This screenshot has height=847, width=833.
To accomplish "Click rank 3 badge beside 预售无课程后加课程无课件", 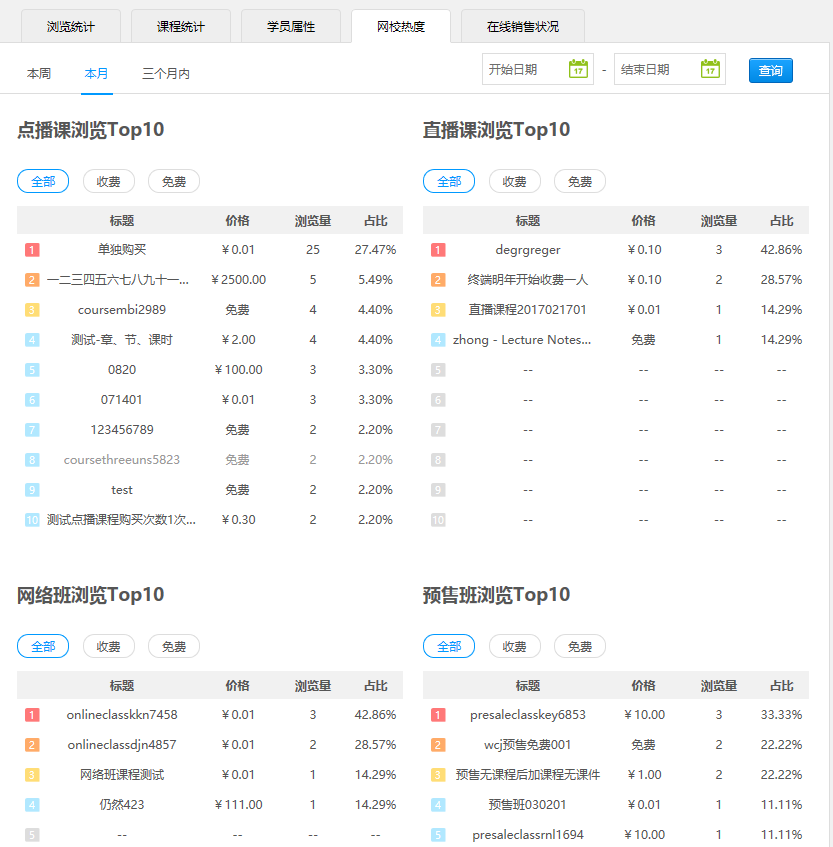I will click(x=438, y=775).
